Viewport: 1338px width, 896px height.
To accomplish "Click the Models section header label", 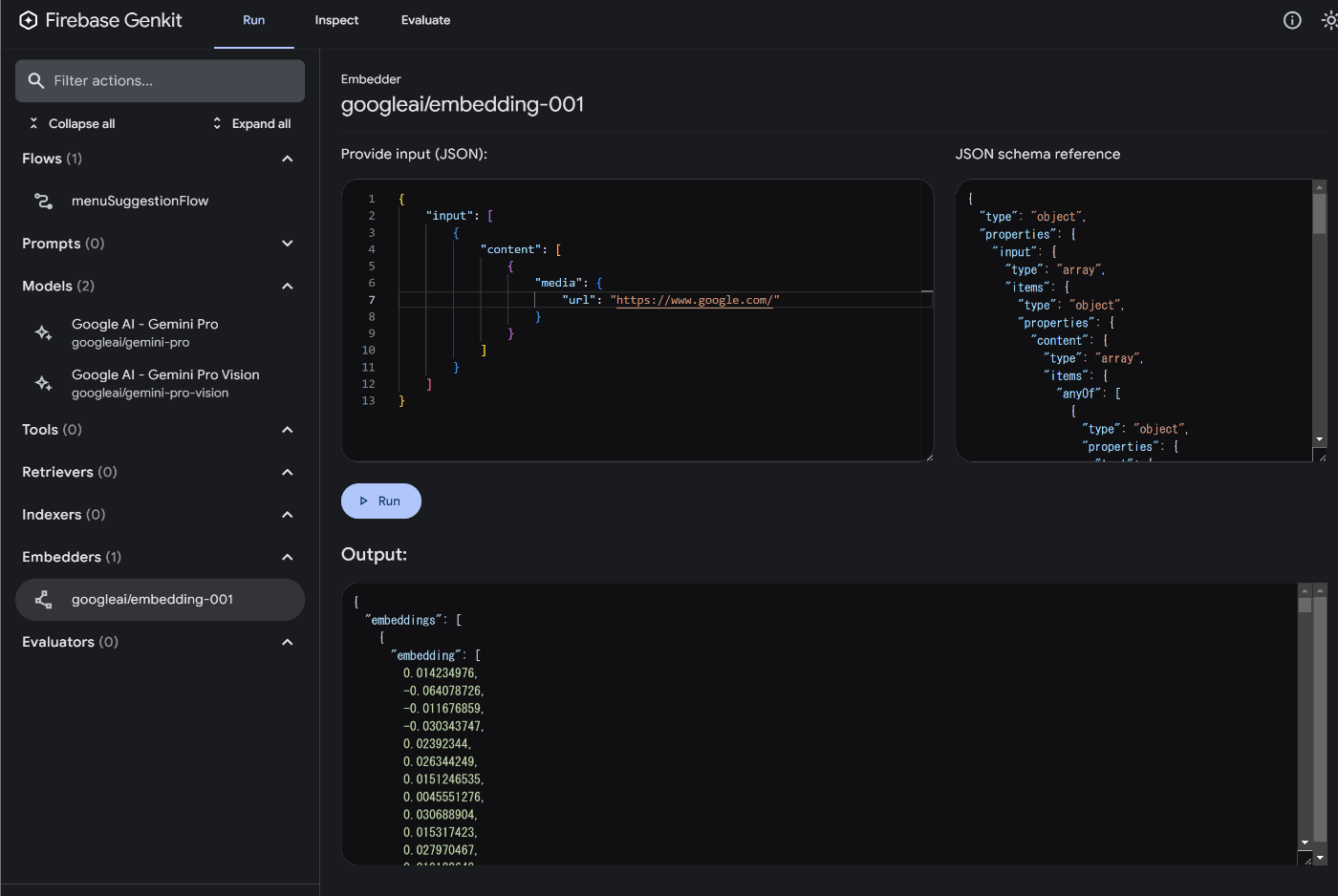I will pos(58,287).
